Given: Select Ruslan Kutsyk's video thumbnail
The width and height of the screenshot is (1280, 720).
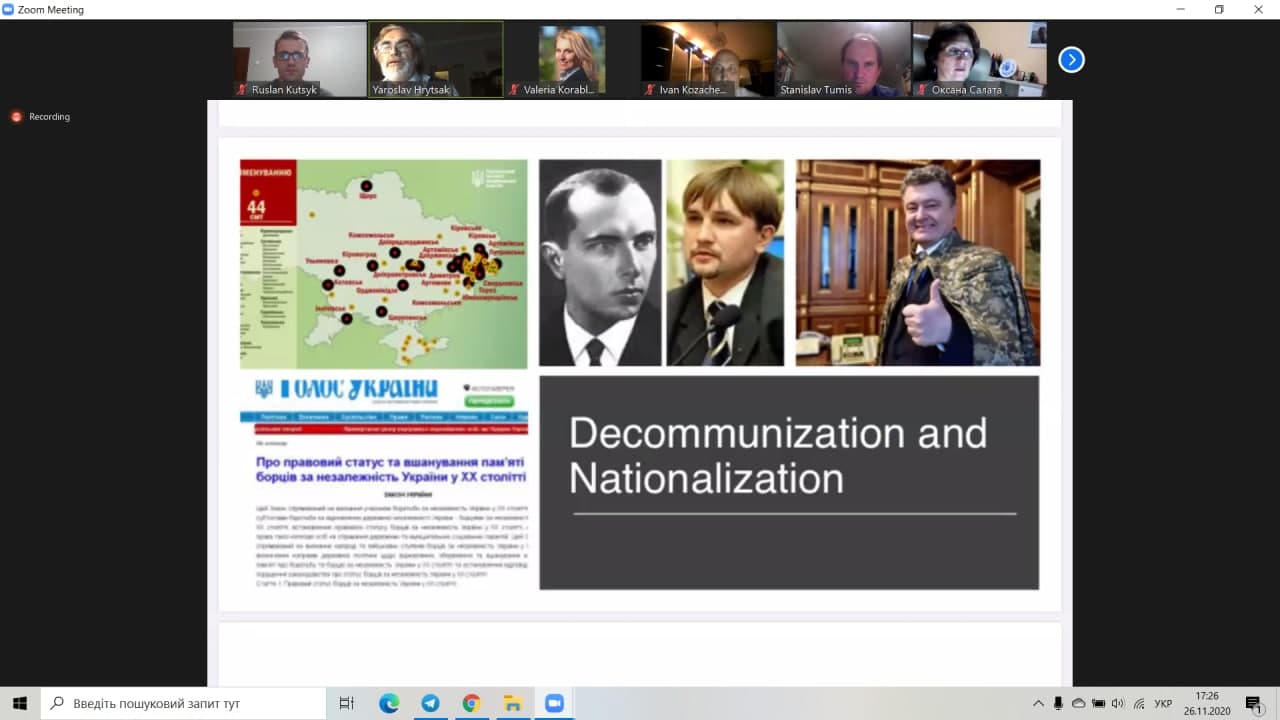Looking at the screenshot, I should coord(300,59).
